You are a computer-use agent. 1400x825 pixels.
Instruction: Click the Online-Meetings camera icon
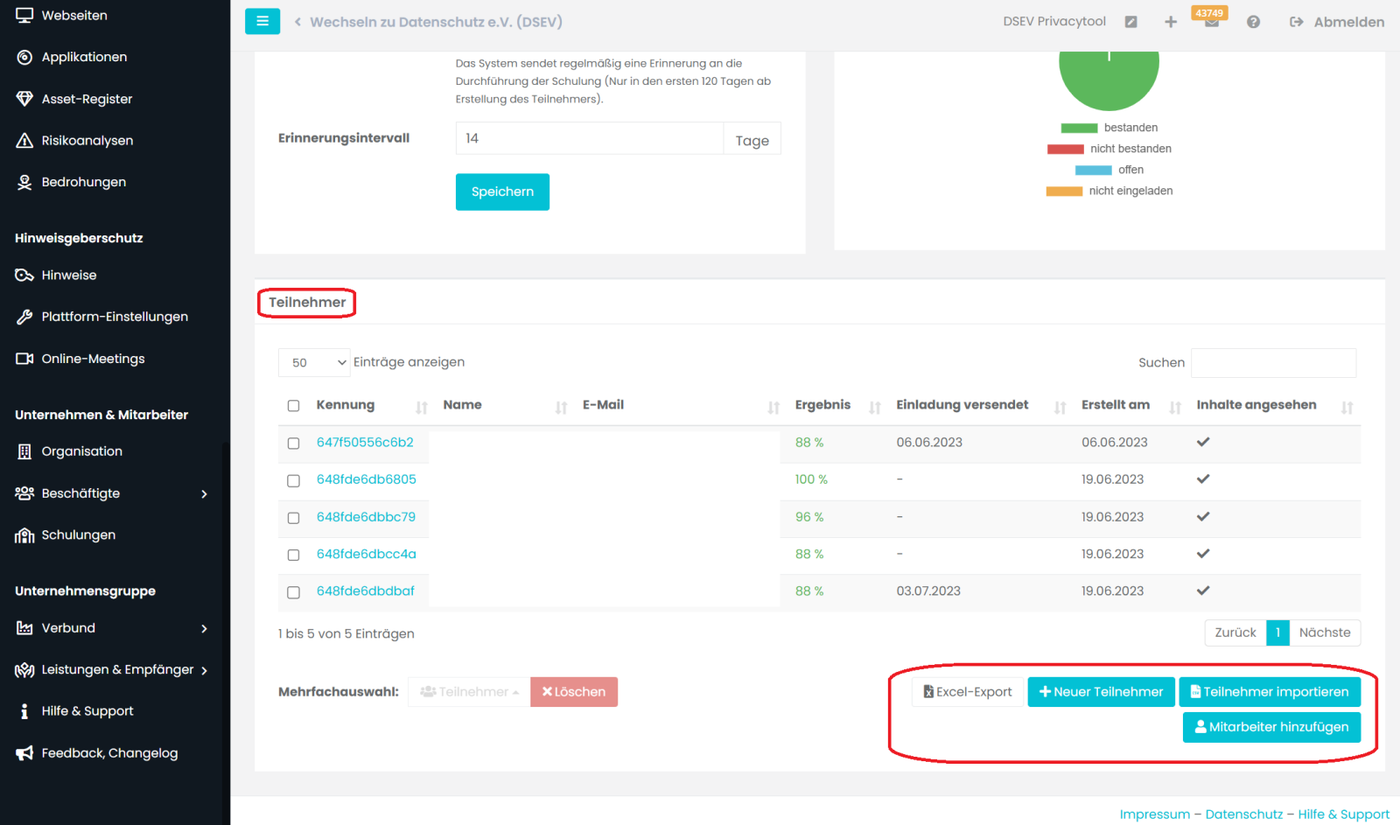click(x=25, y=359)
